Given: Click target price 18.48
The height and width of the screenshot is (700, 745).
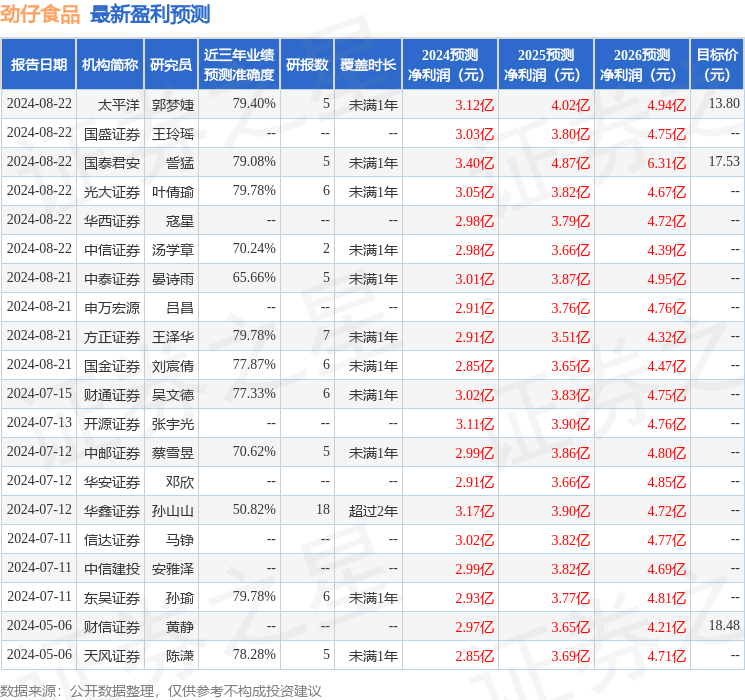Looking at the screenshot, I should point(724,624).
